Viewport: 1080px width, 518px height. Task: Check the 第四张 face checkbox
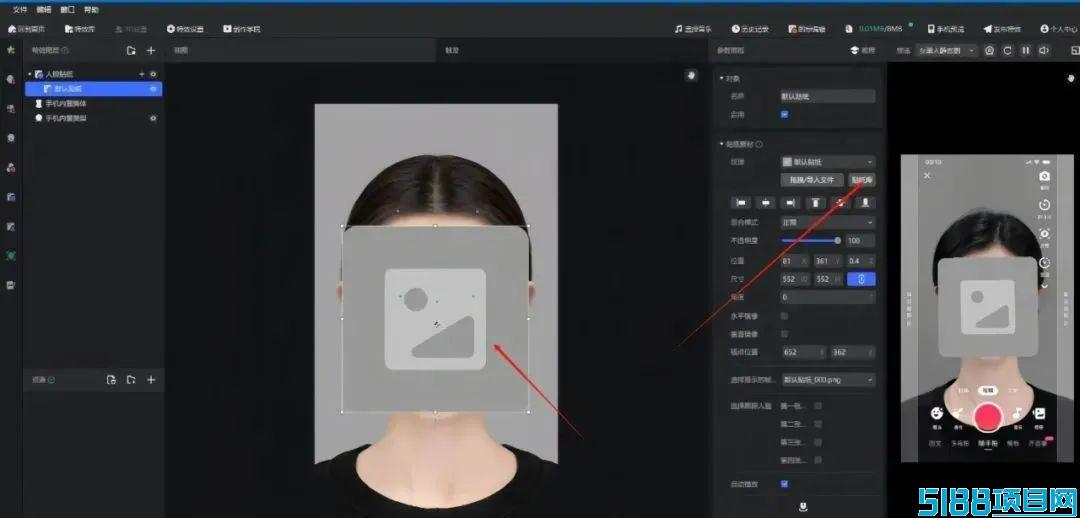point(818,459)
